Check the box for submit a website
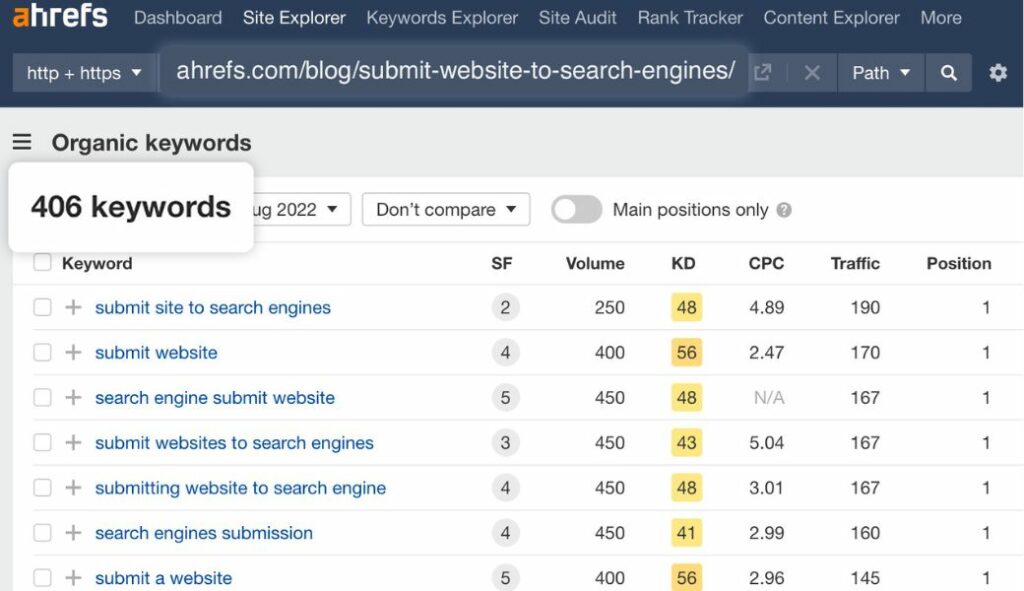1024x591 pixels. tap(42, 577)
